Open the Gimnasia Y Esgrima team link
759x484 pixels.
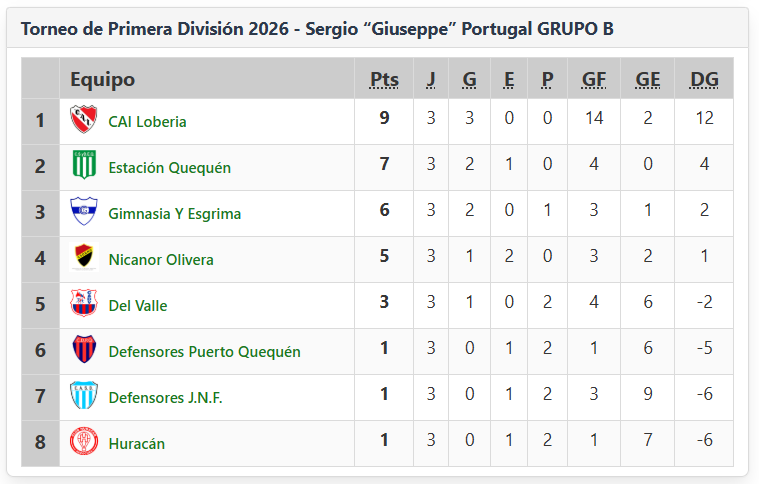point(174,213)
